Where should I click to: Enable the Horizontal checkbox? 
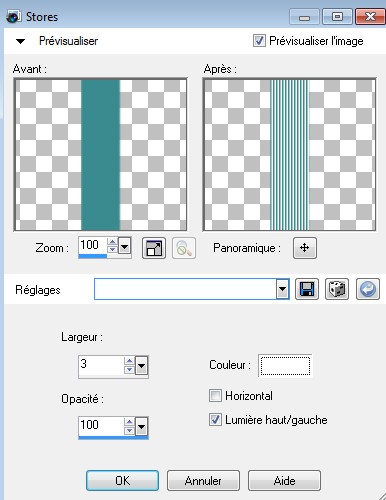tap(215, 396)
